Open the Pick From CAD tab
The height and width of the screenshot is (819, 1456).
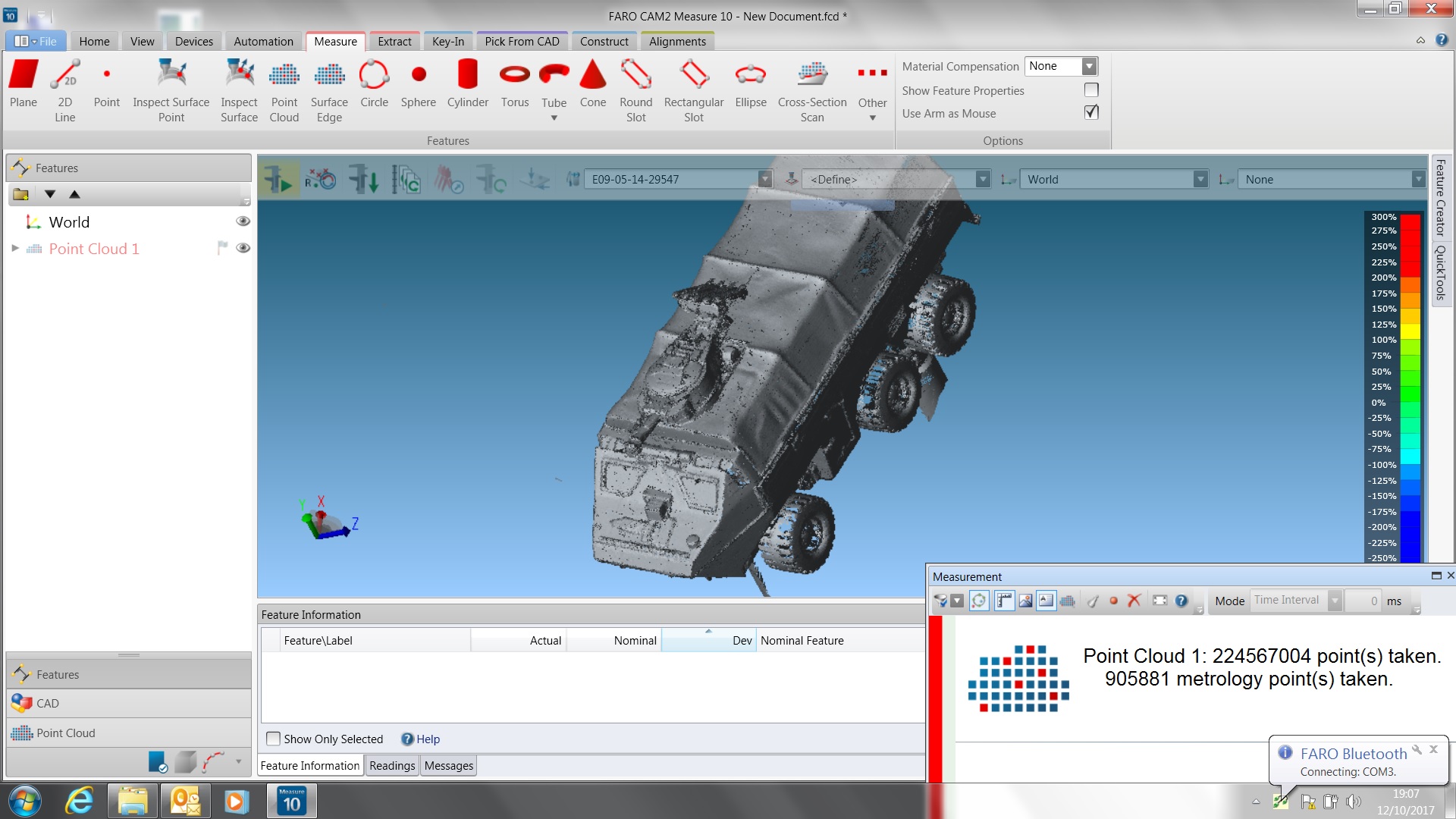tap(522, 42)
